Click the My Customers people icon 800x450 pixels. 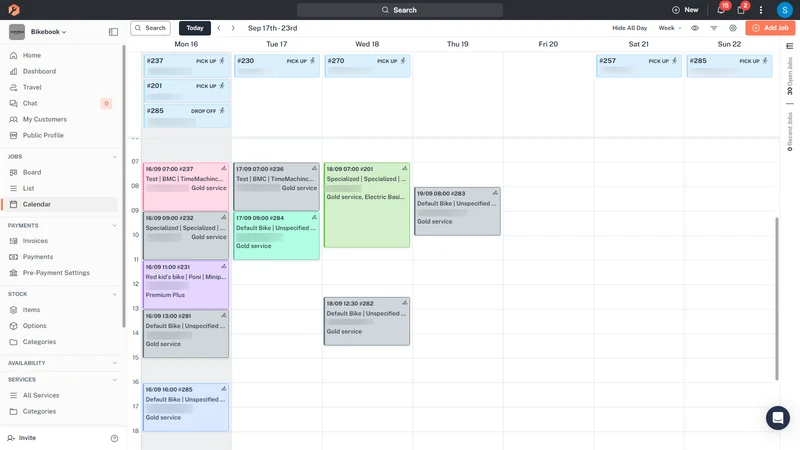13,119
